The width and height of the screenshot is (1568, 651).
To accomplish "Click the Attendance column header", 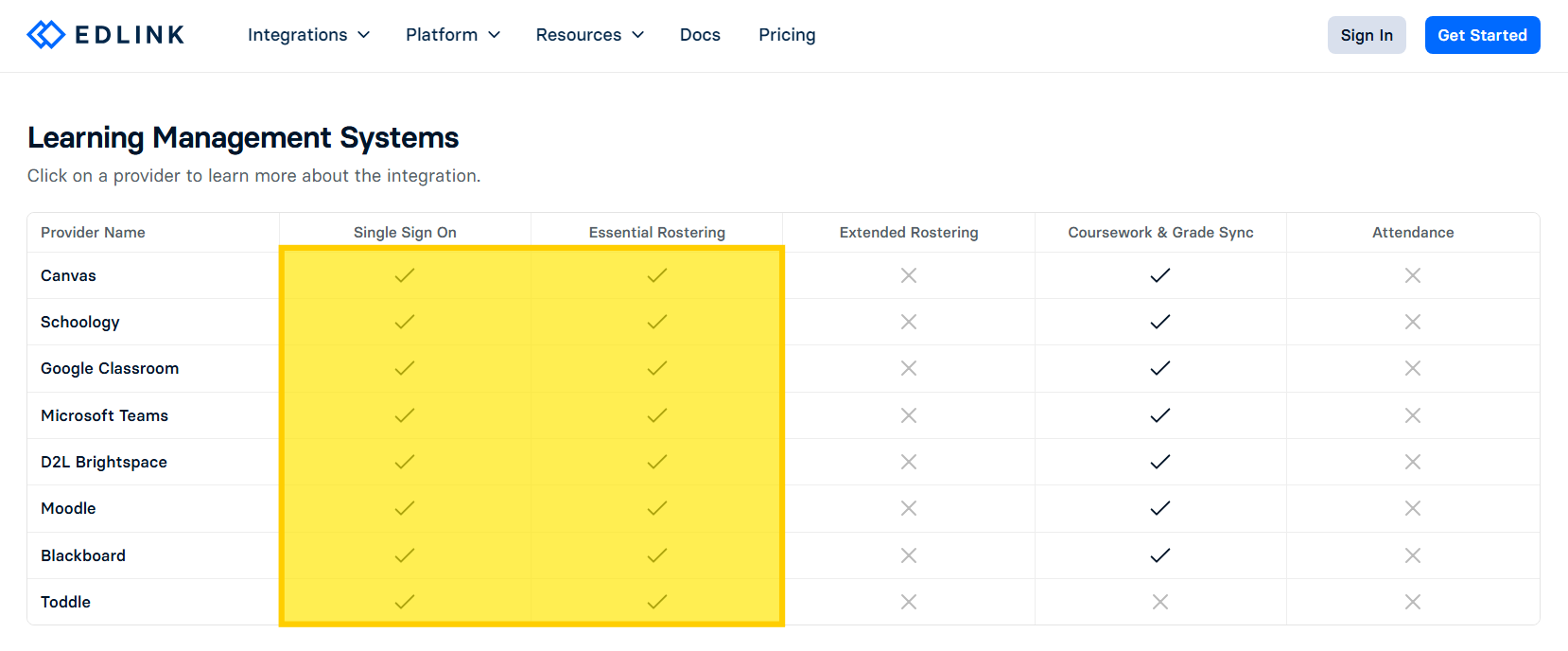I will click(1413, 233).
